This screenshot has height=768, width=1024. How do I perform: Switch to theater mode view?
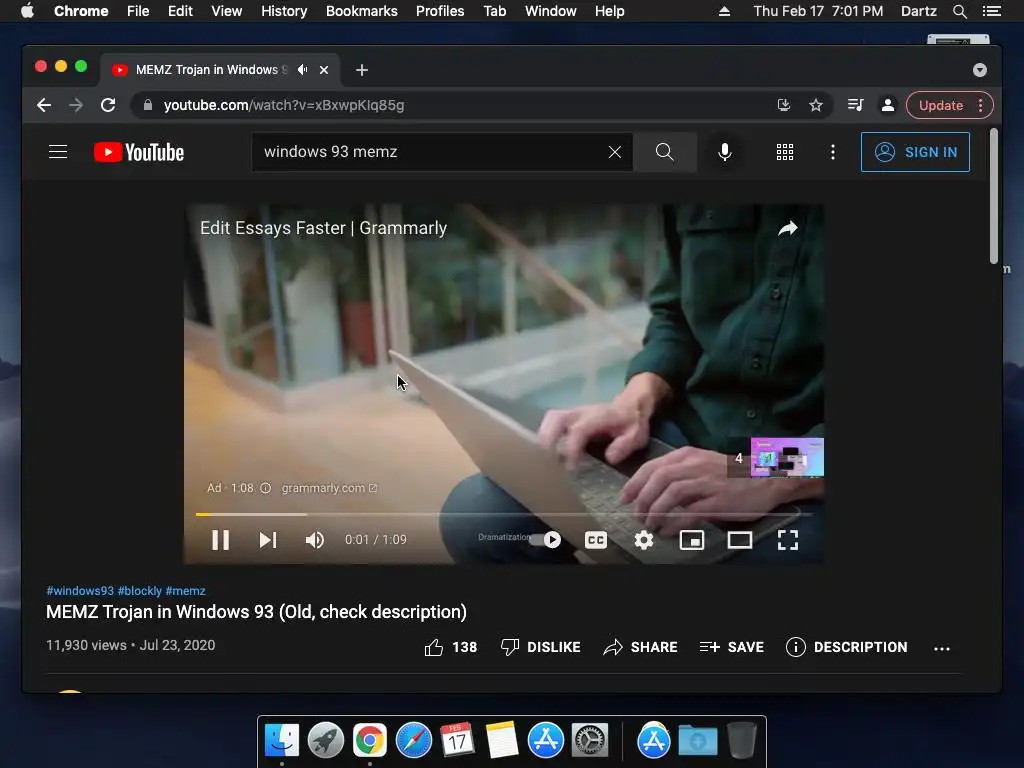tap(740, 540)
